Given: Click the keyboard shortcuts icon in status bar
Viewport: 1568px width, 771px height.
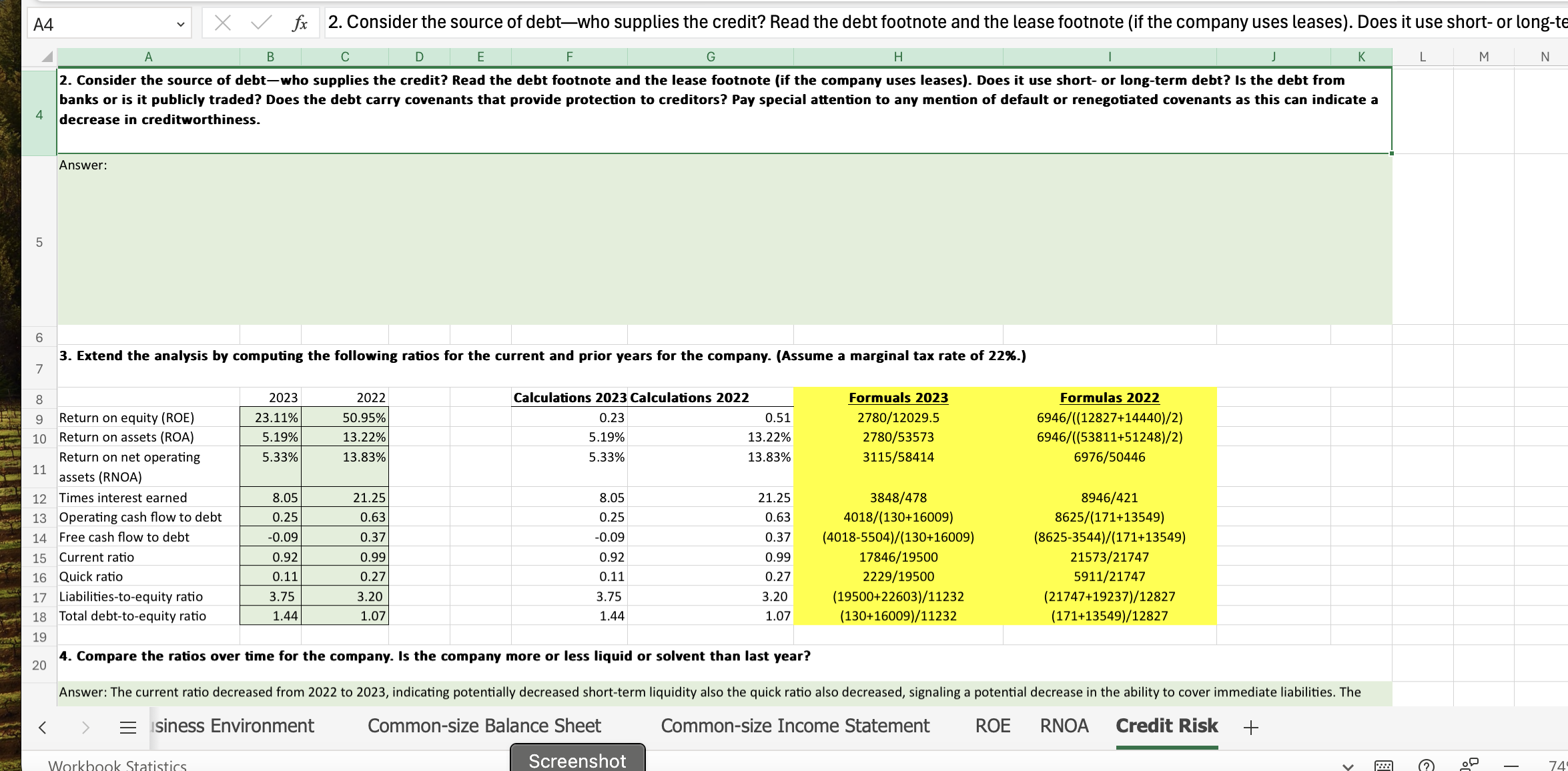Looking at the screenshot, I should pos(1383,764).
